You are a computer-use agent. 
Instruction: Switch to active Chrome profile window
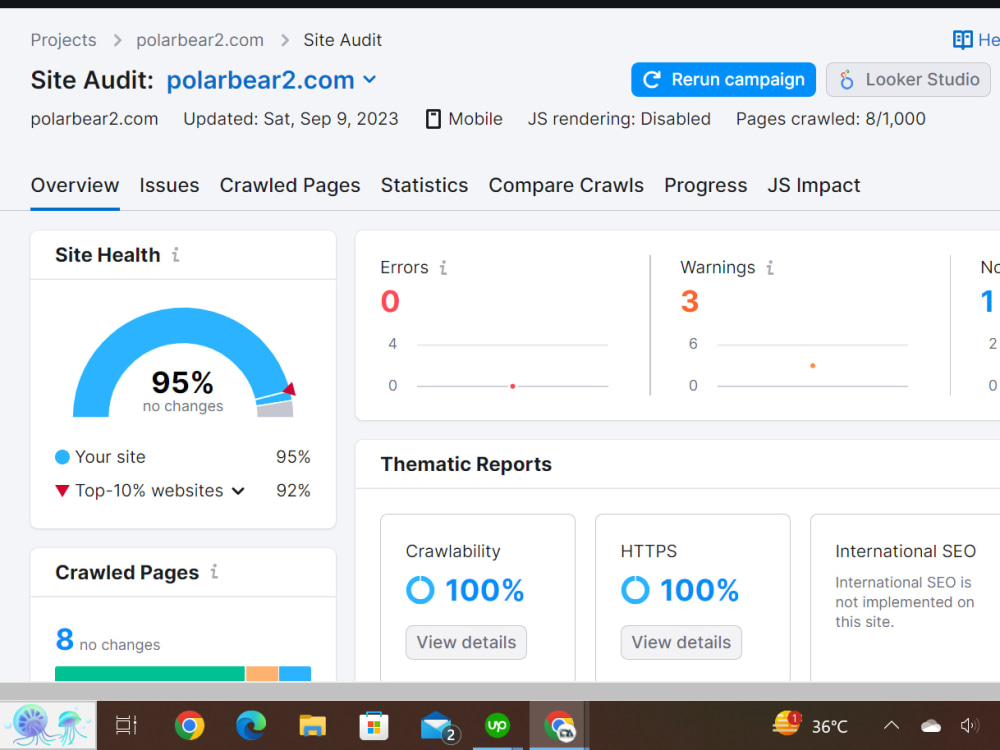click(559, 725)
